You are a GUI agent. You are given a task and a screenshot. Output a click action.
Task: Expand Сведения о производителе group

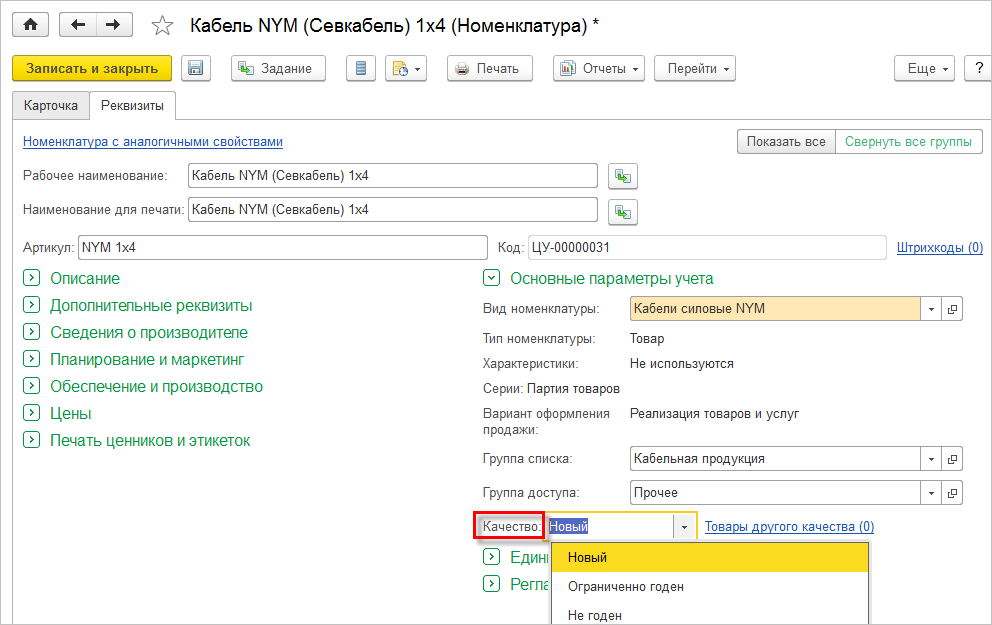click(32, 332)
